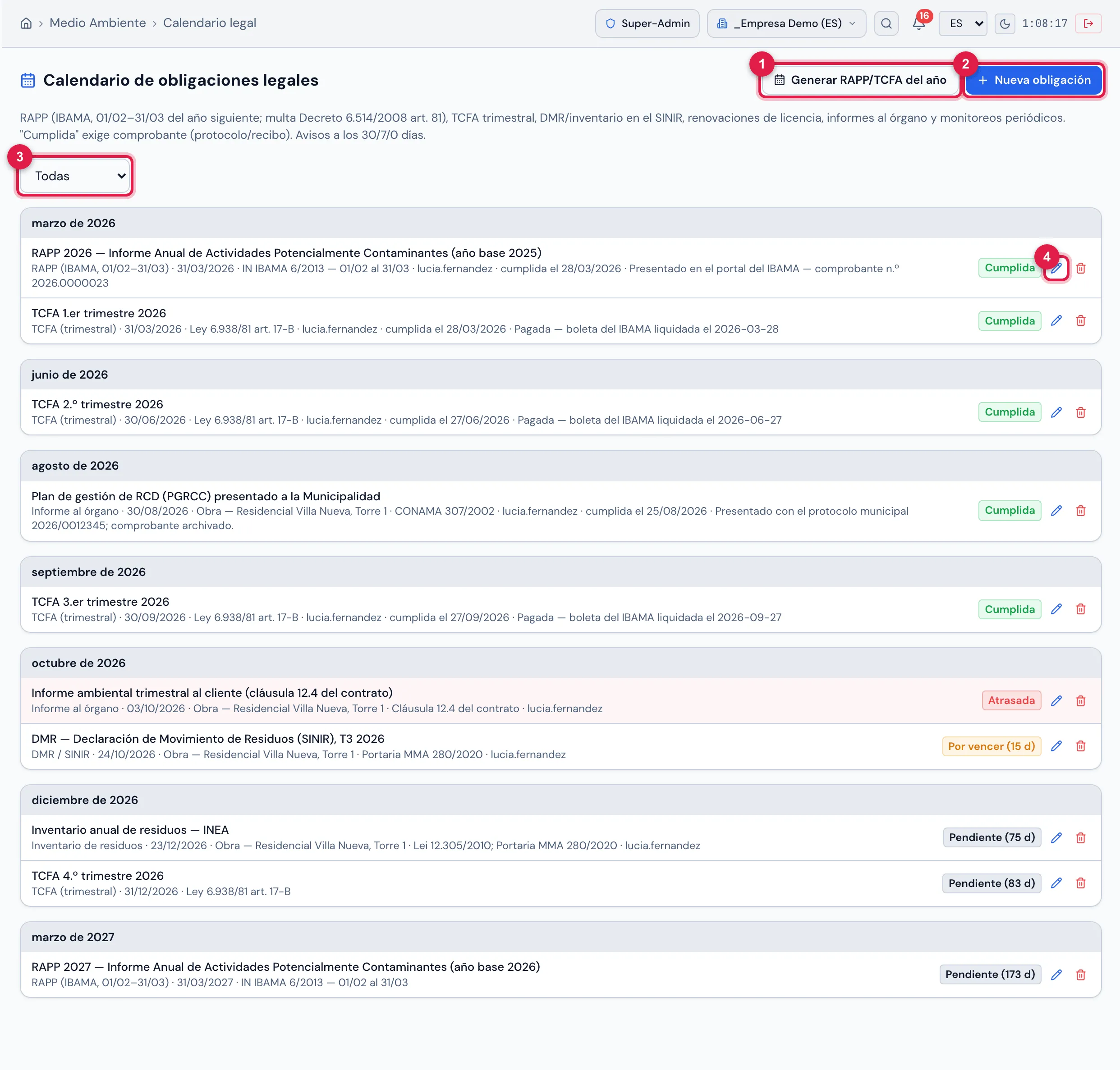Go to home via house icon
This screenshot has width=1120, height=1070.
(26, 23)
